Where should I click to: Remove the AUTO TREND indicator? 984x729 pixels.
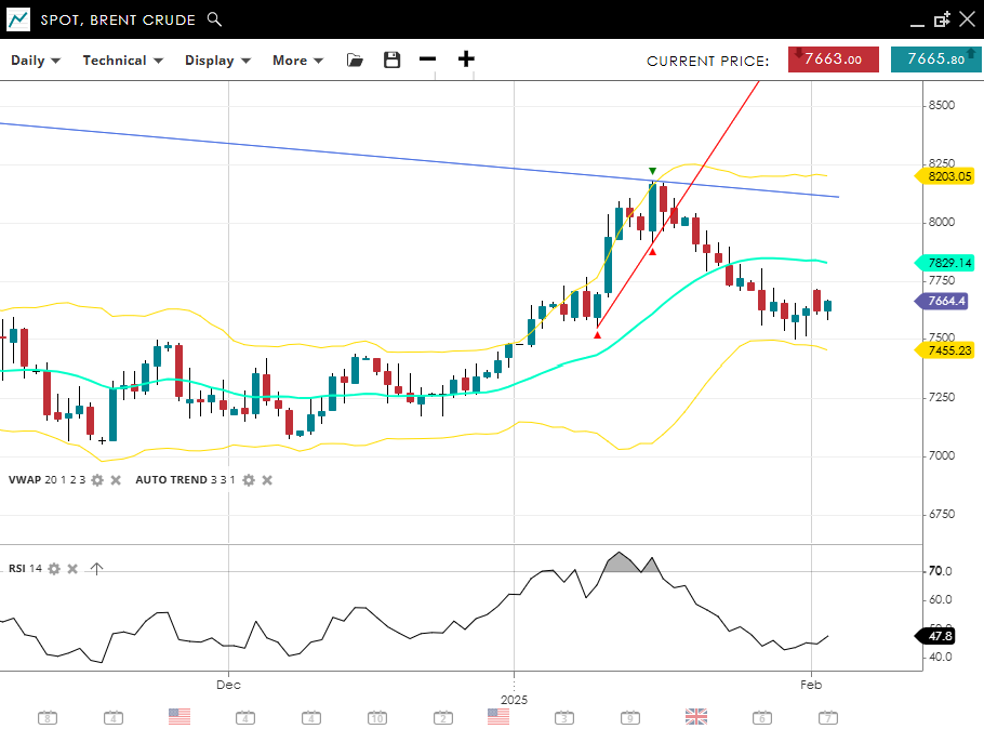click(x=267, y=480)
